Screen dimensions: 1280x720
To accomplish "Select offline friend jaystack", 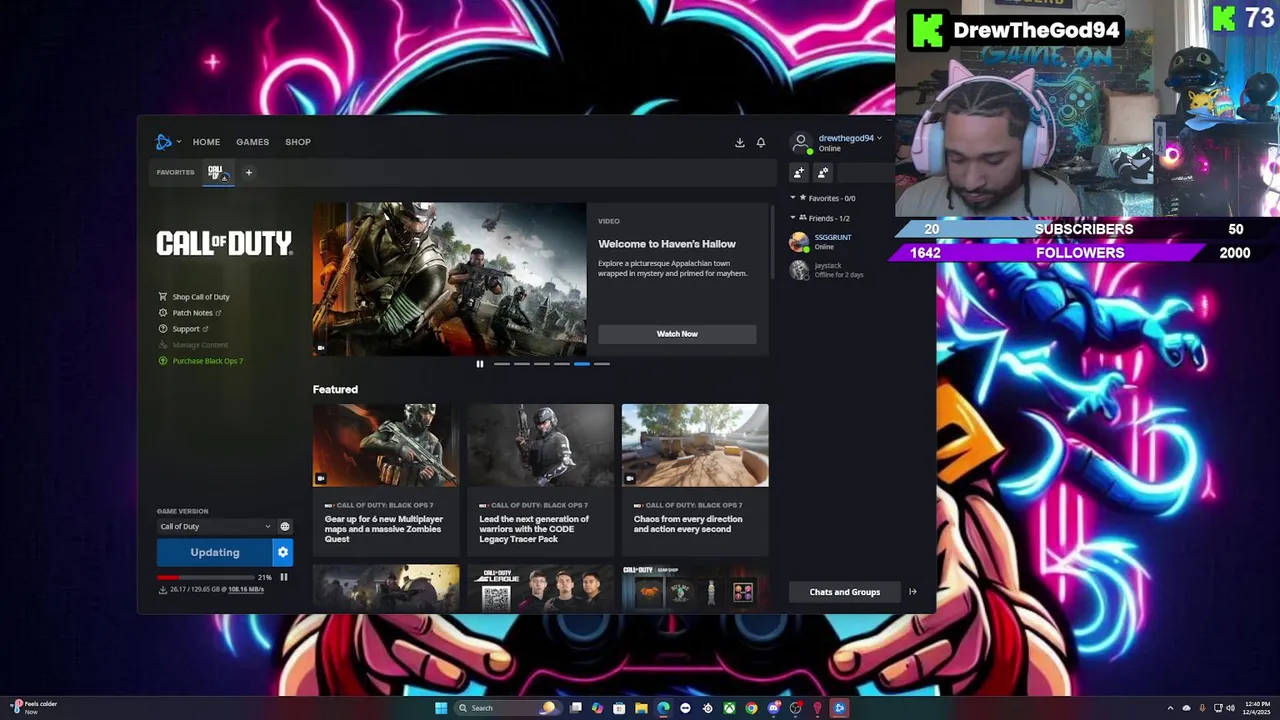I will click(840, 270).
